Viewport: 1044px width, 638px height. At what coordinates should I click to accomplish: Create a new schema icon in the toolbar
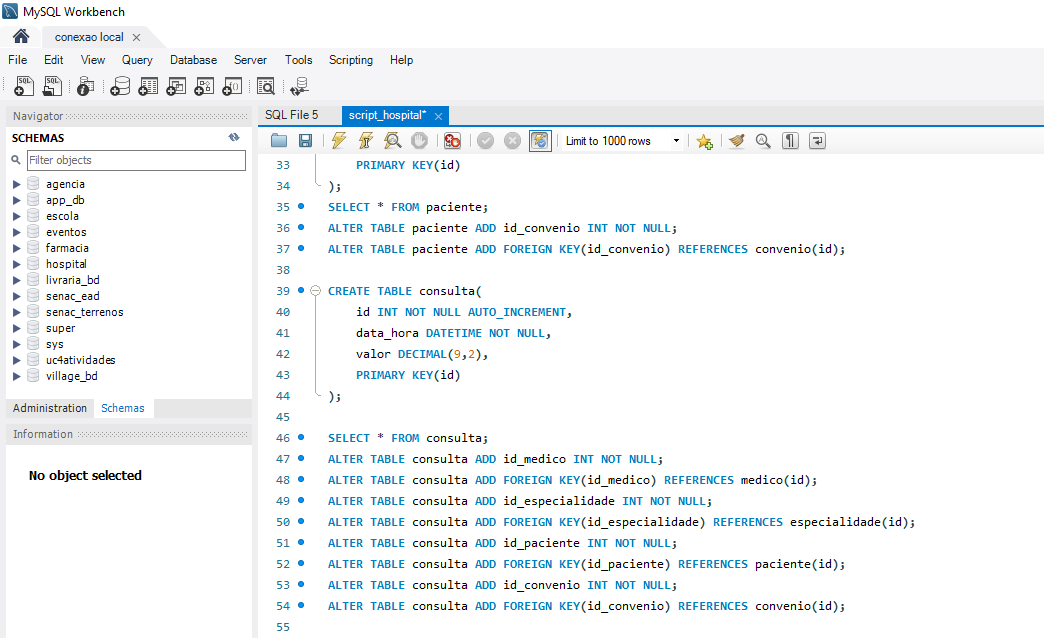click(120, 86)
